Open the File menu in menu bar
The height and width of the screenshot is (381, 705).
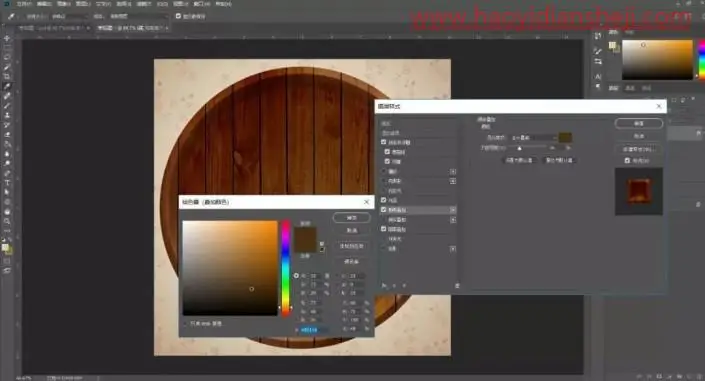pyautogui.click(x=24, y=4)
